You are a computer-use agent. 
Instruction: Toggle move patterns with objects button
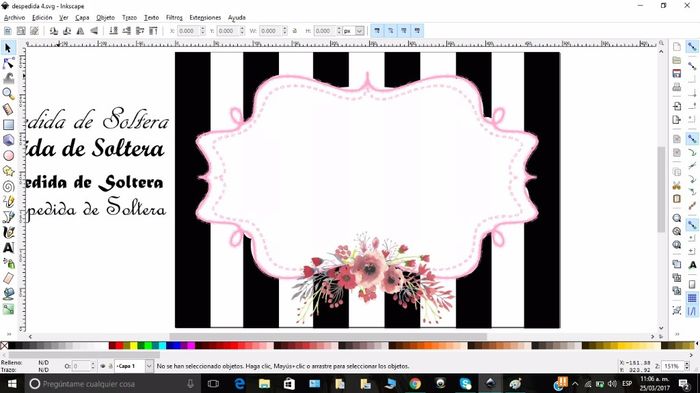417,31
